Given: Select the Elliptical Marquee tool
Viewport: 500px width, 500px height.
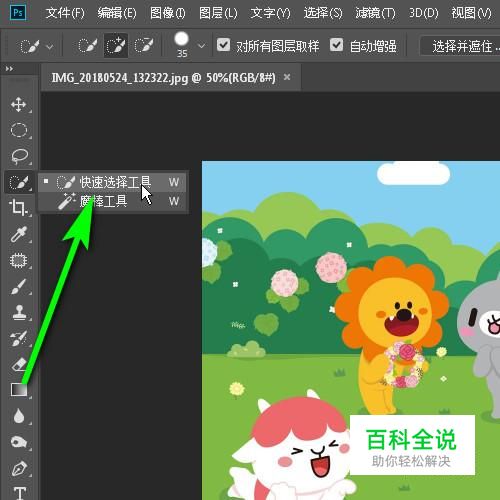Looking at the screenshot, I should click(x=19, y=130).
